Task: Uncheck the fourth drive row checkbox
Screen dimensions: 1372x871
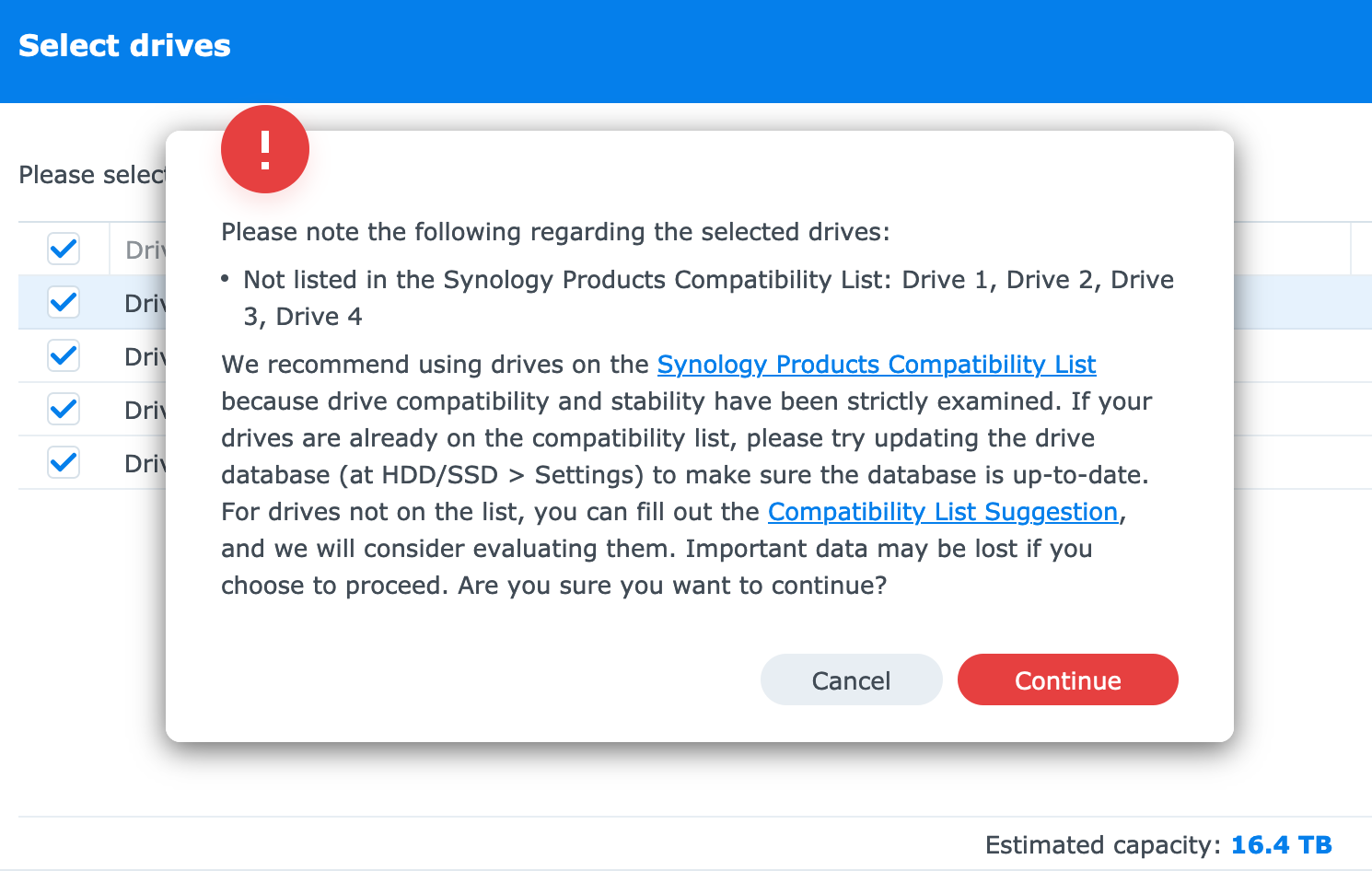Action: (64, 462)
